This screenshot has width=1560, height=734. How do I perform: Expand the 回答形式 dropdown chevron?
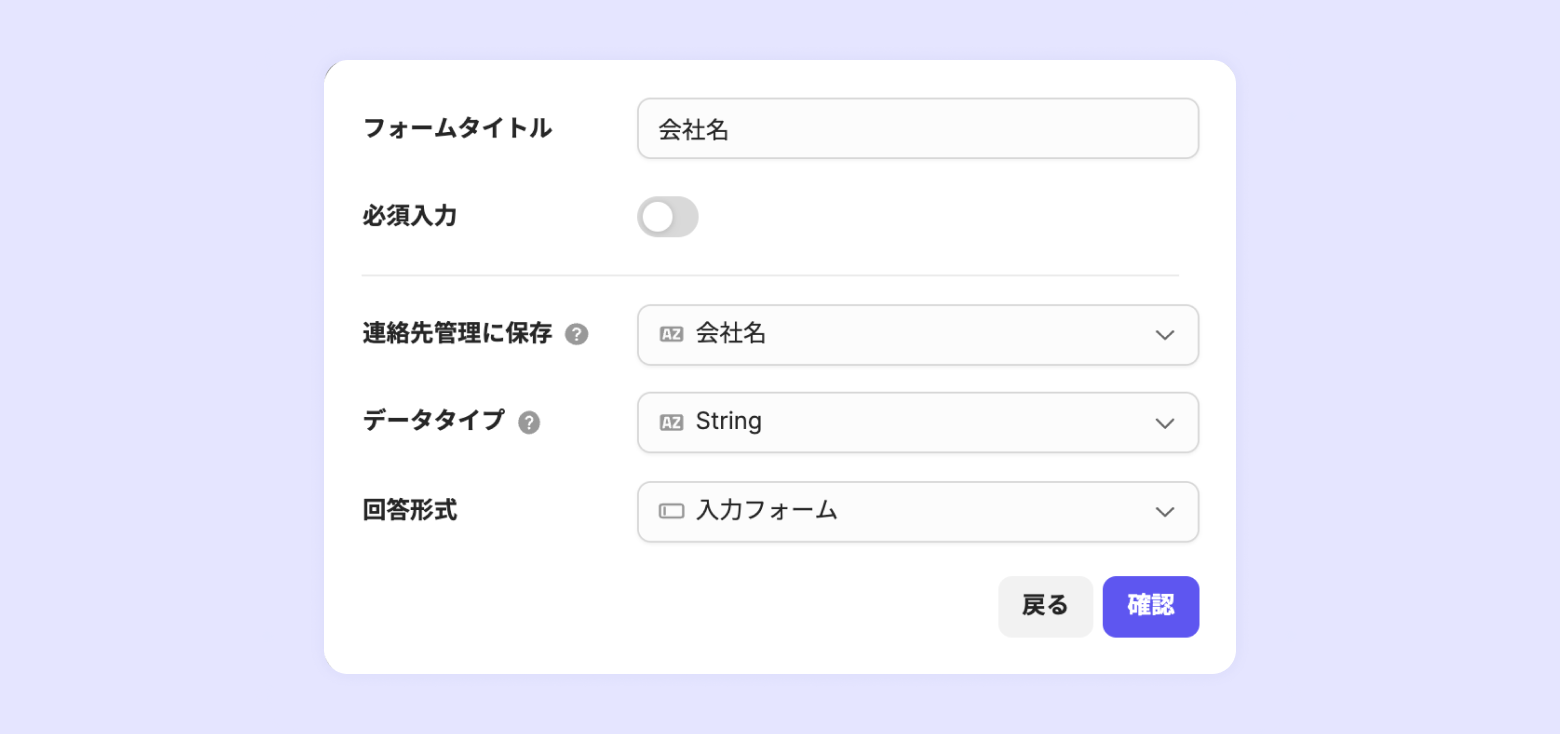[1164, 512]
